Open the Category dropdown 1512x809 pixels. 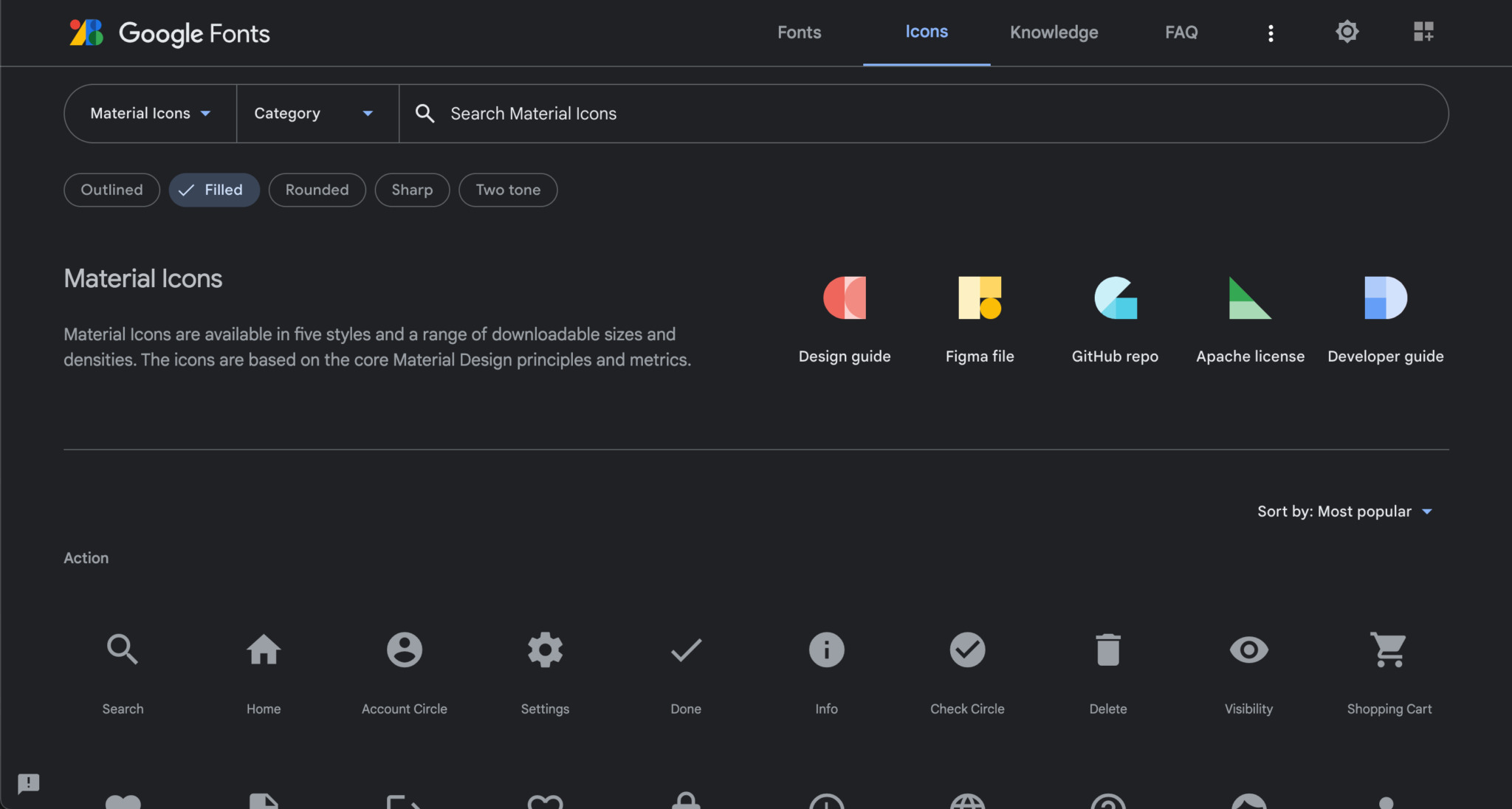point(314,114)
